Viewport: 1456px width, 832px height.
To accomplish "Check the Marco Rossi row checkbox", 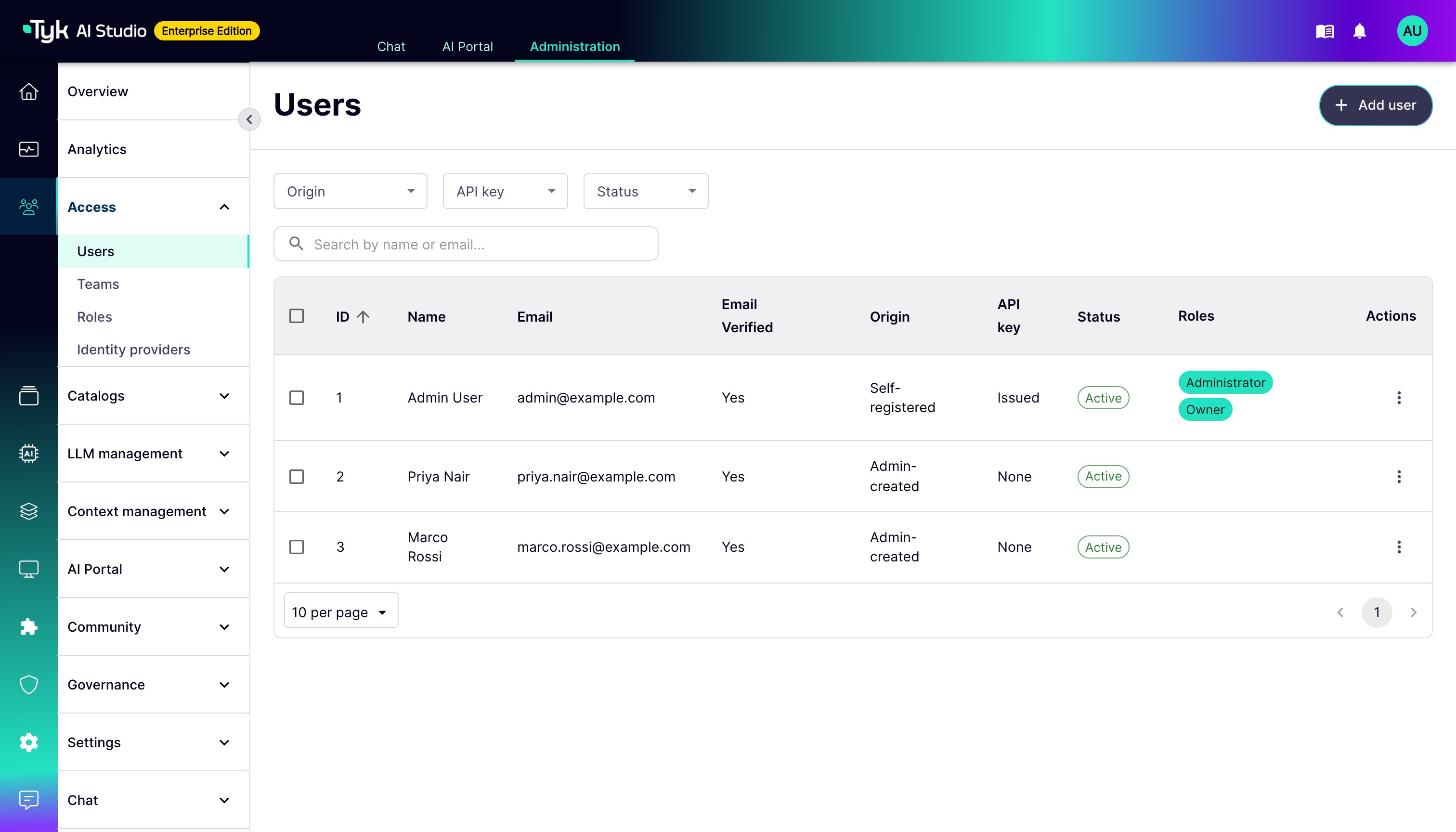I will pyautogui.click(x=297, y=547).
